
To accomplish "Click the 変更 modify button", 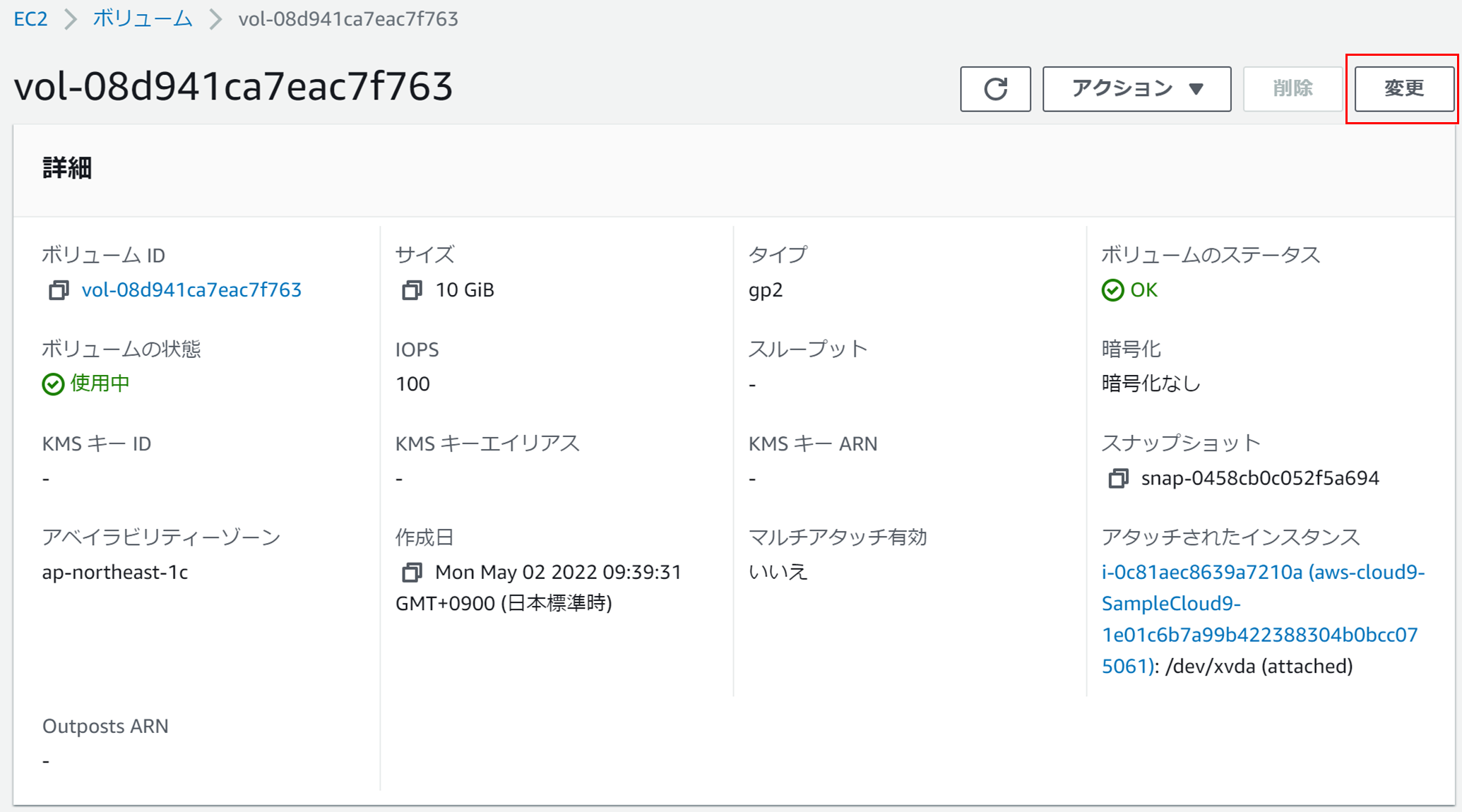I will 1403,89.
